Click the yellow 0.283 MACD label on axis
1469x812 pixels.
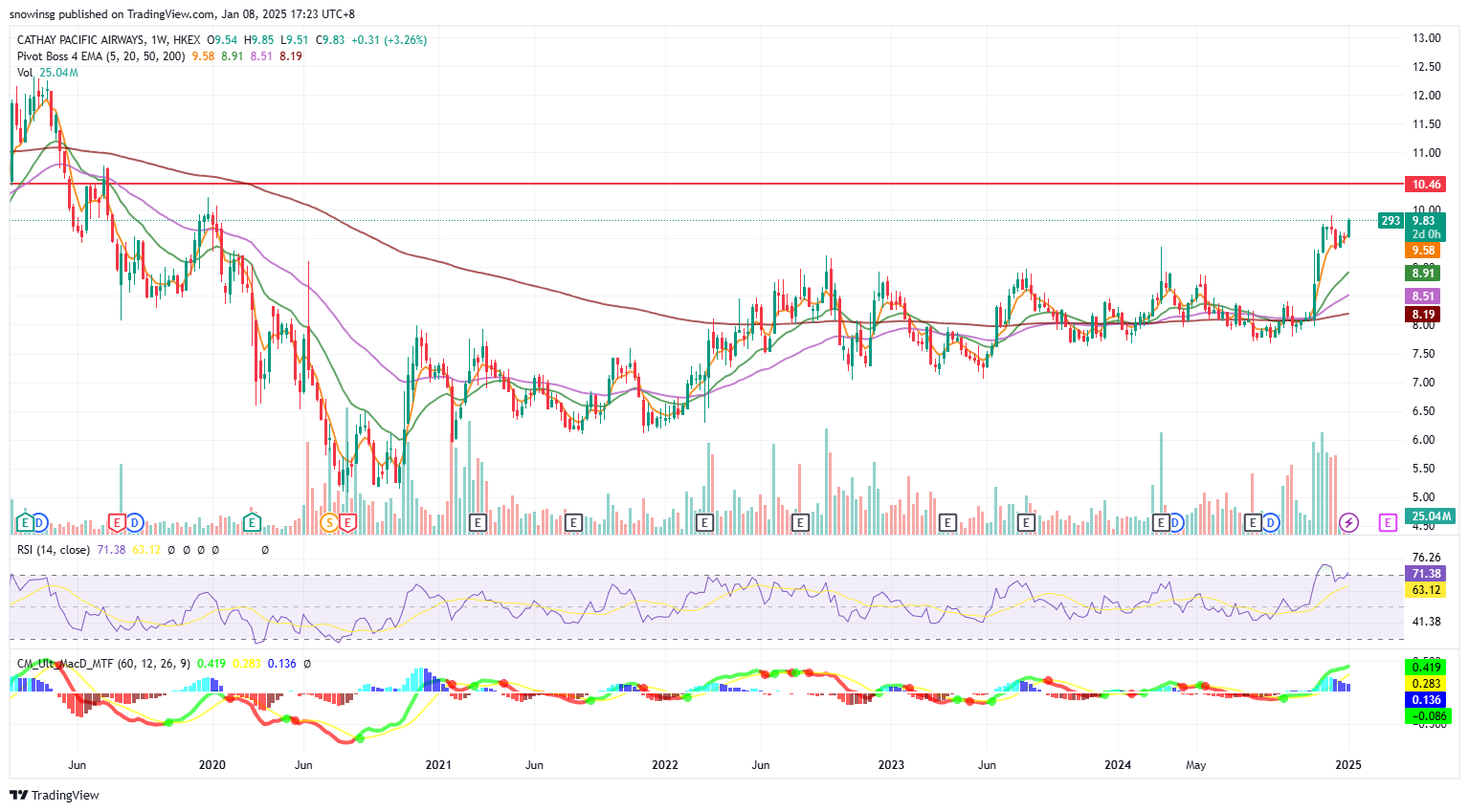tap(1426, 684)
